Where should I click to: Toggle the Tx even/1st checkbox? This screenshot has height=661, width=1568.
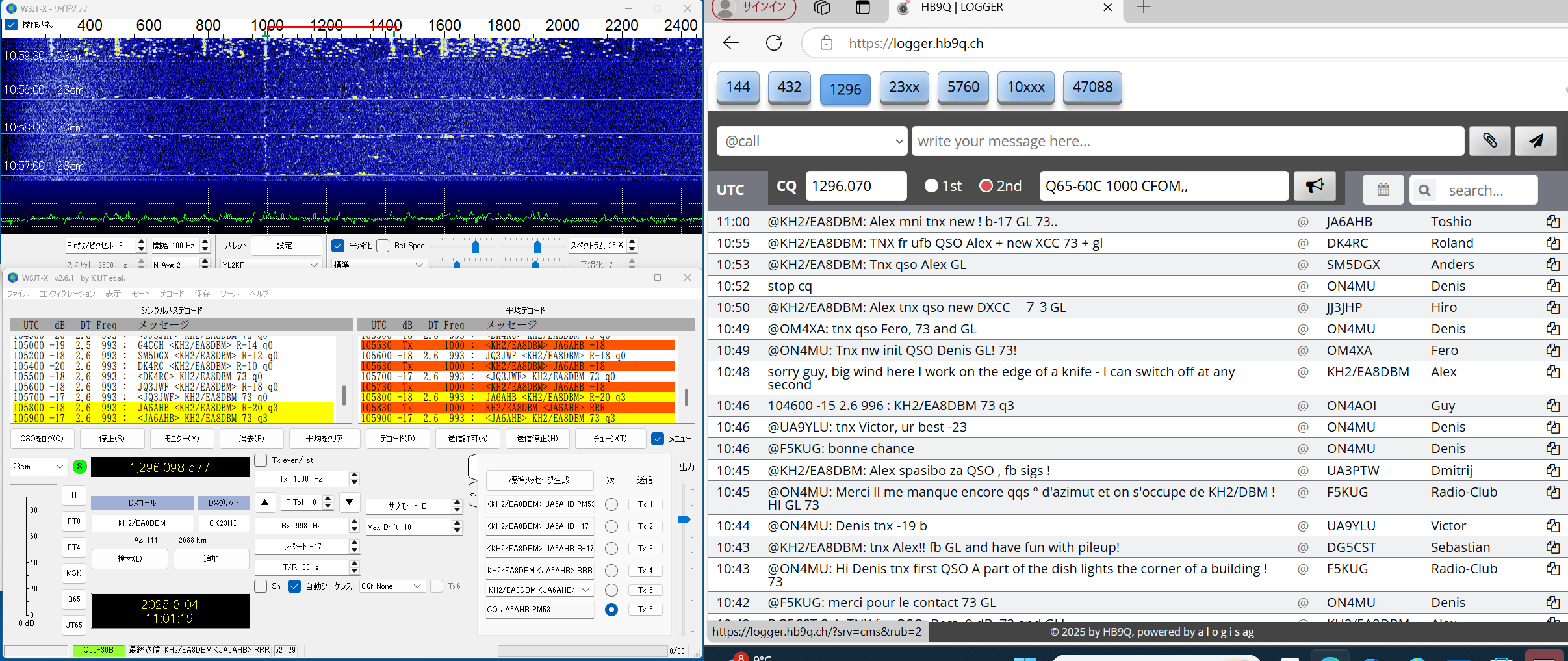tap(261, 460)
